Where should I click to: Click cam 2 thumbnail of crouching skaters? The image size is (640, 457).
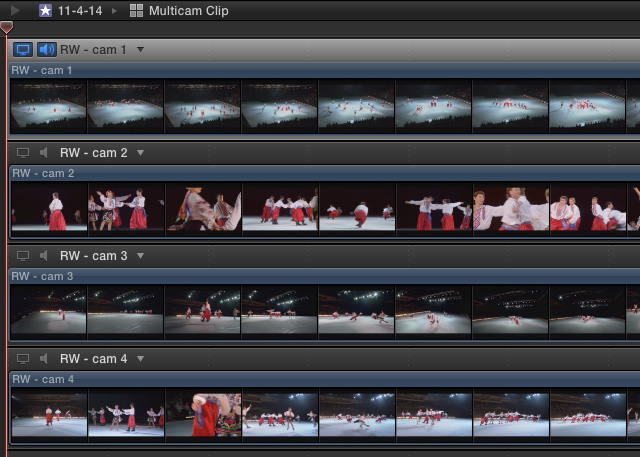coord(357,209)
